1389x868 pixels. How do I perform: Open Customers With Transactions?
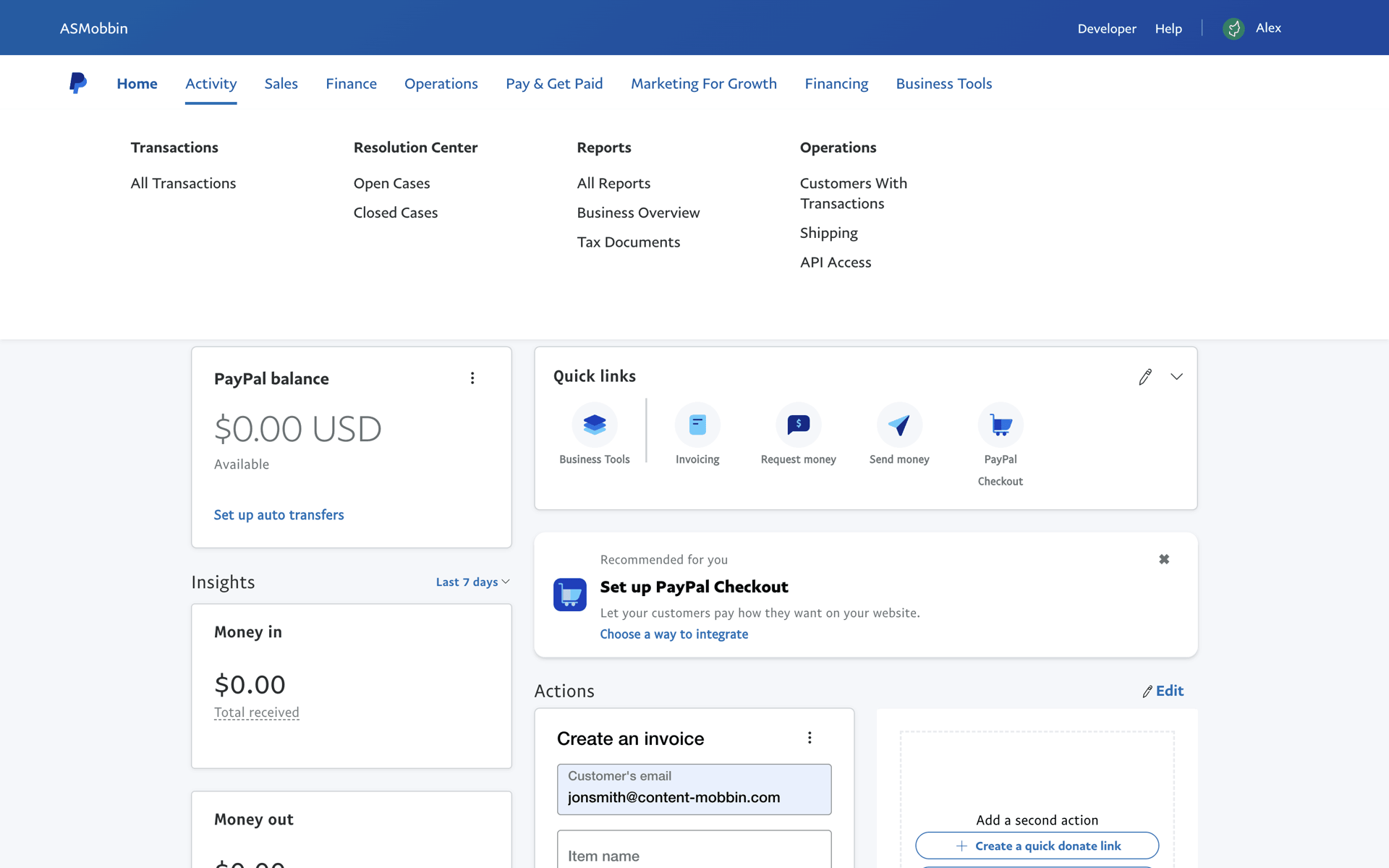click(x=853, y=193)
